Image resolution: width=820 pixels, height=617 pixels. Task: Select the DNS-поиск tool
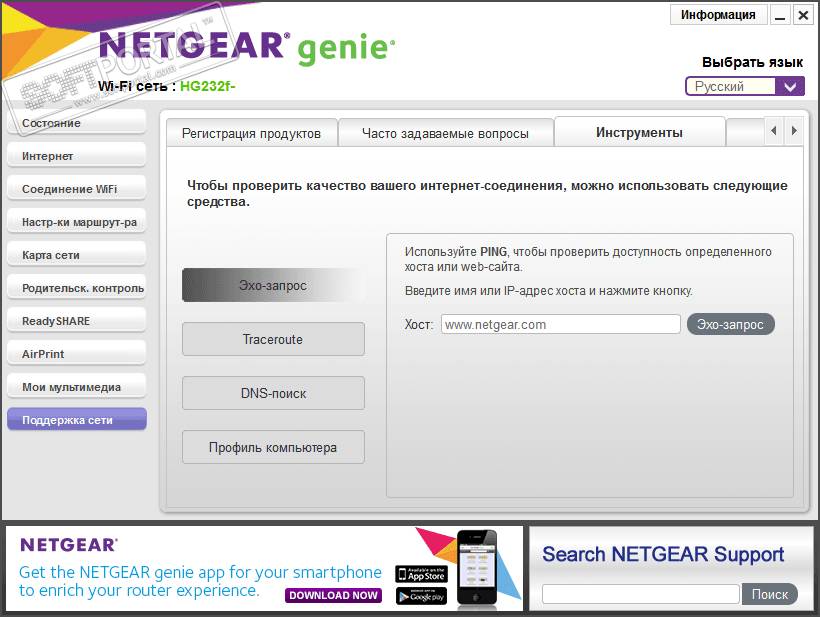pyautogui.click(x=273, y=393)
